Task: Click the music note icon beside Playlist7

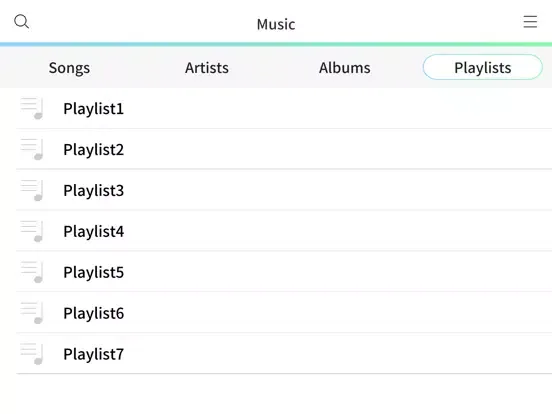Action: (32, 353)
